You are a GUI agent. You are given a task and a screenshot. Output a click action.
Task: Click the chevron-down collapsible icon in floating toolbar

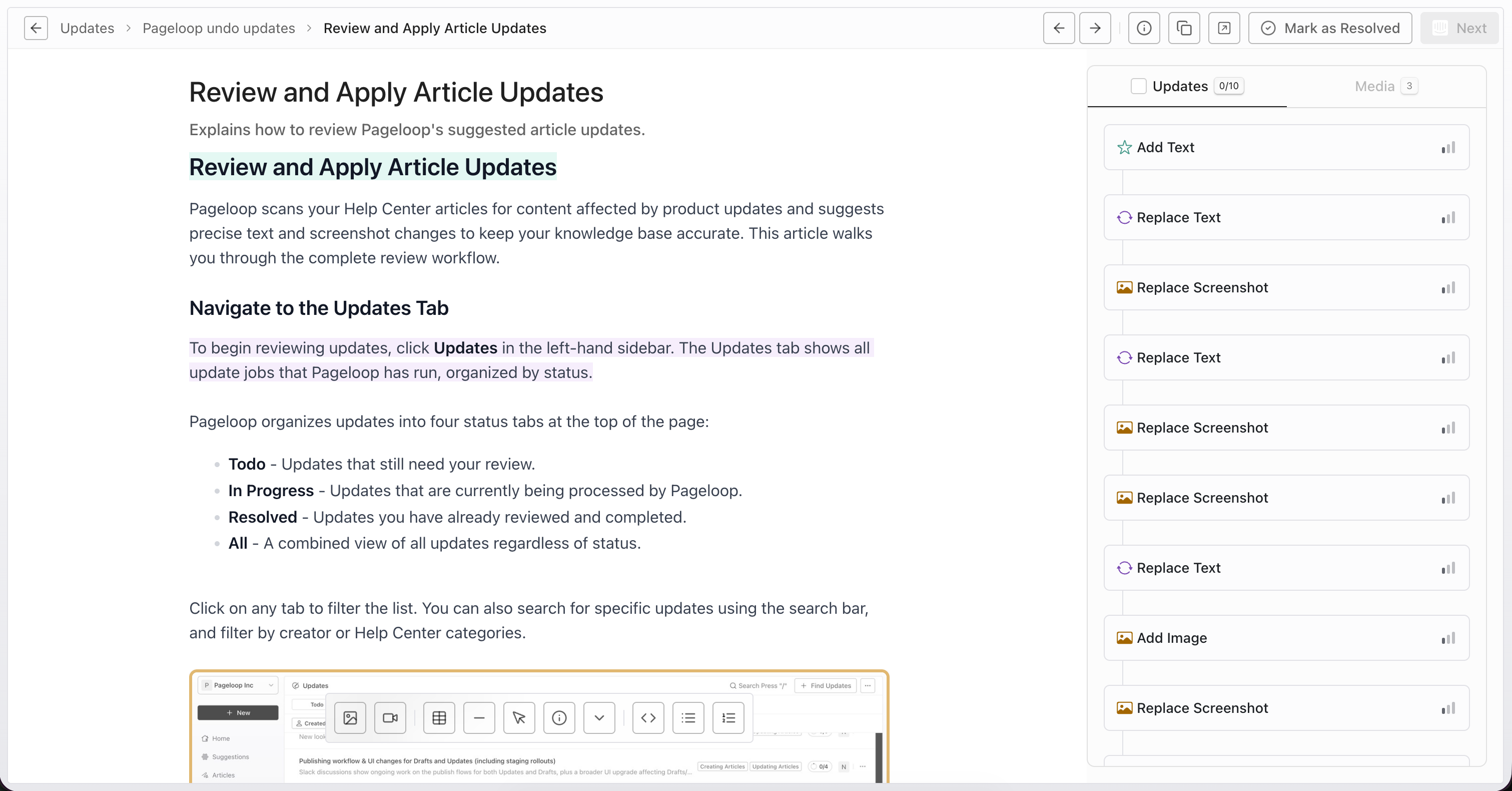pyautogui.click(x=599, y=717)
